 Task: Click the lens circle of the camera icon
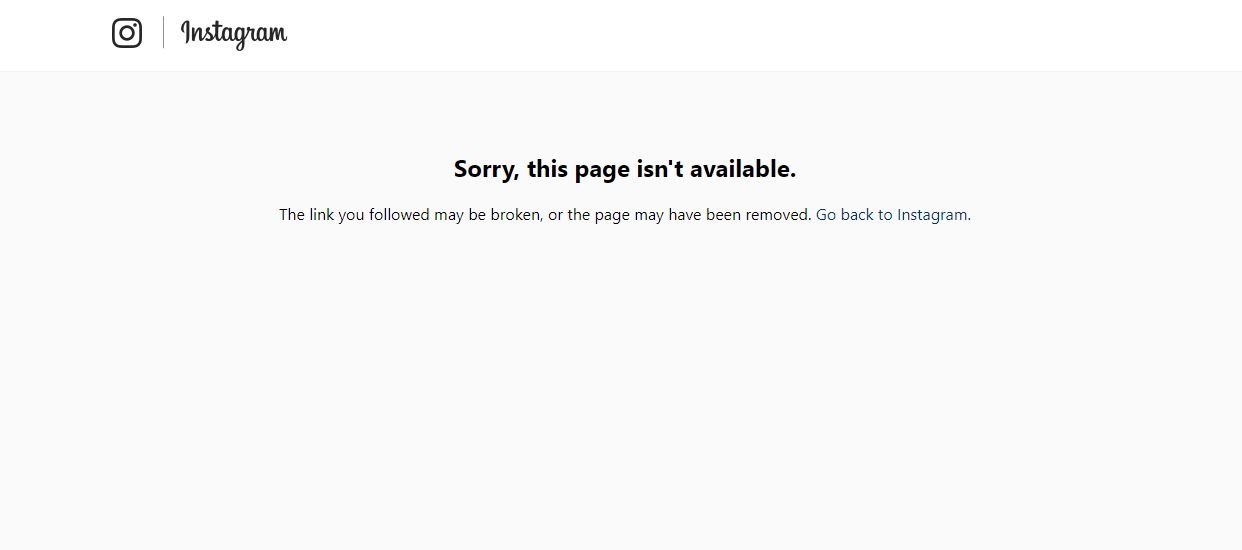point(127,33)
